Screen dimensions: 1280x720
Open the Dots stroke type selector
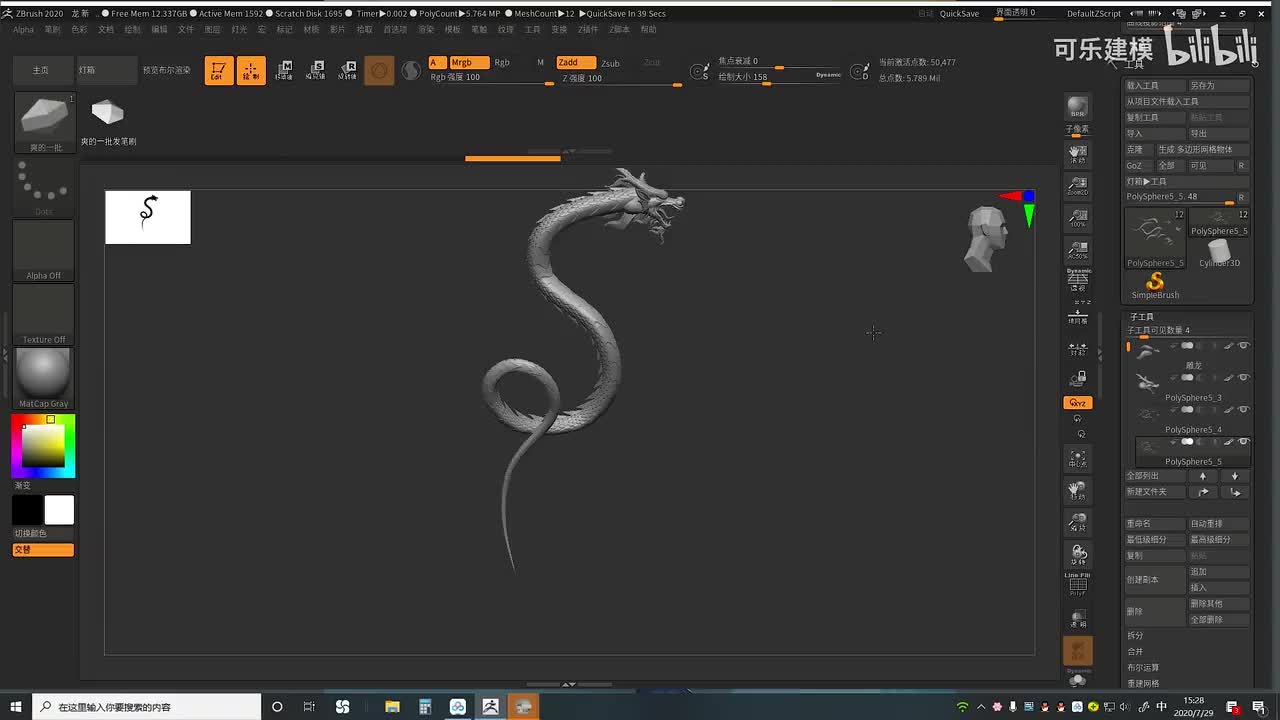click(x=44, y=188)
